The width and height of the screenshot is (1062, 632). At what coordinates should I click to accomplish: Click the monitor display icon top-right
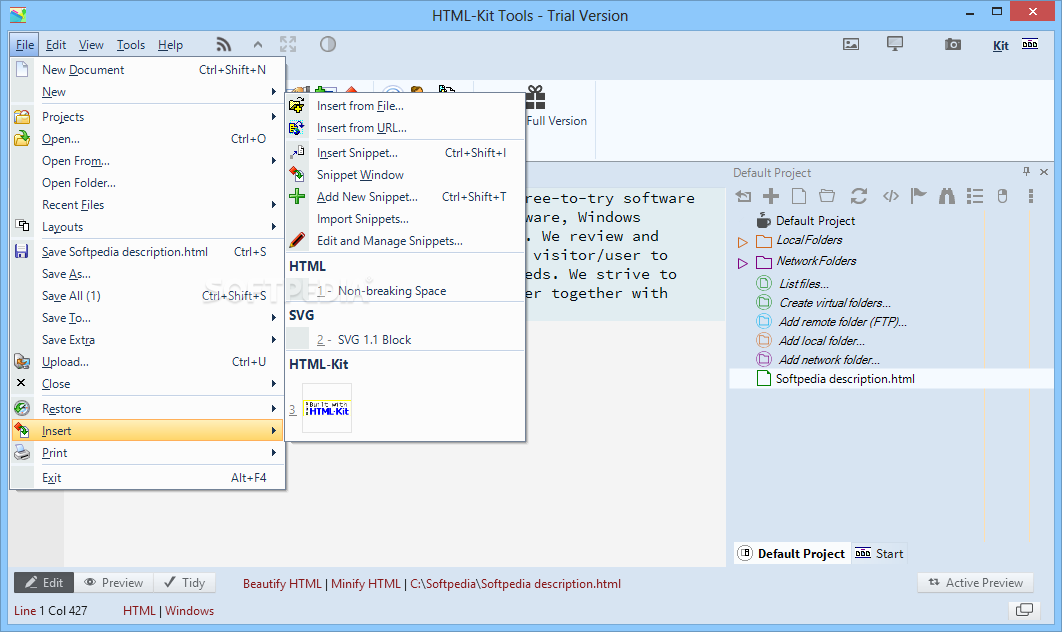point(895,45)
